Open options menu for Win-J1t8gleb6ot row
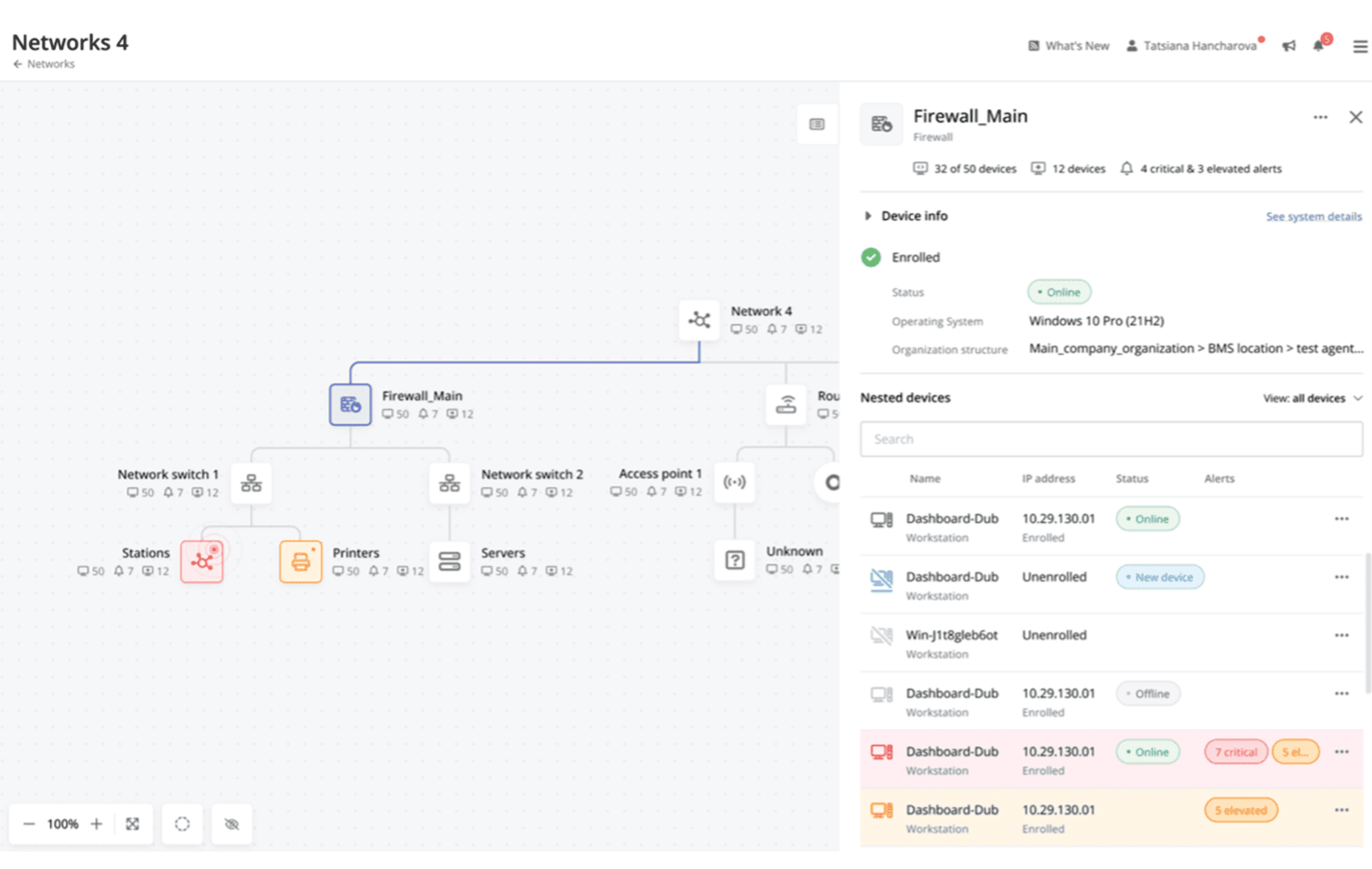 click(x=1341, y=635)
